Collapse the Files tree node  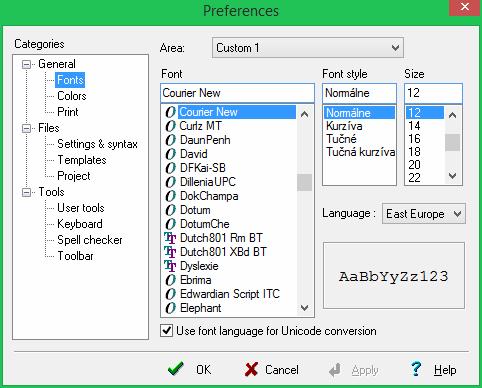(x=26, y=128)
